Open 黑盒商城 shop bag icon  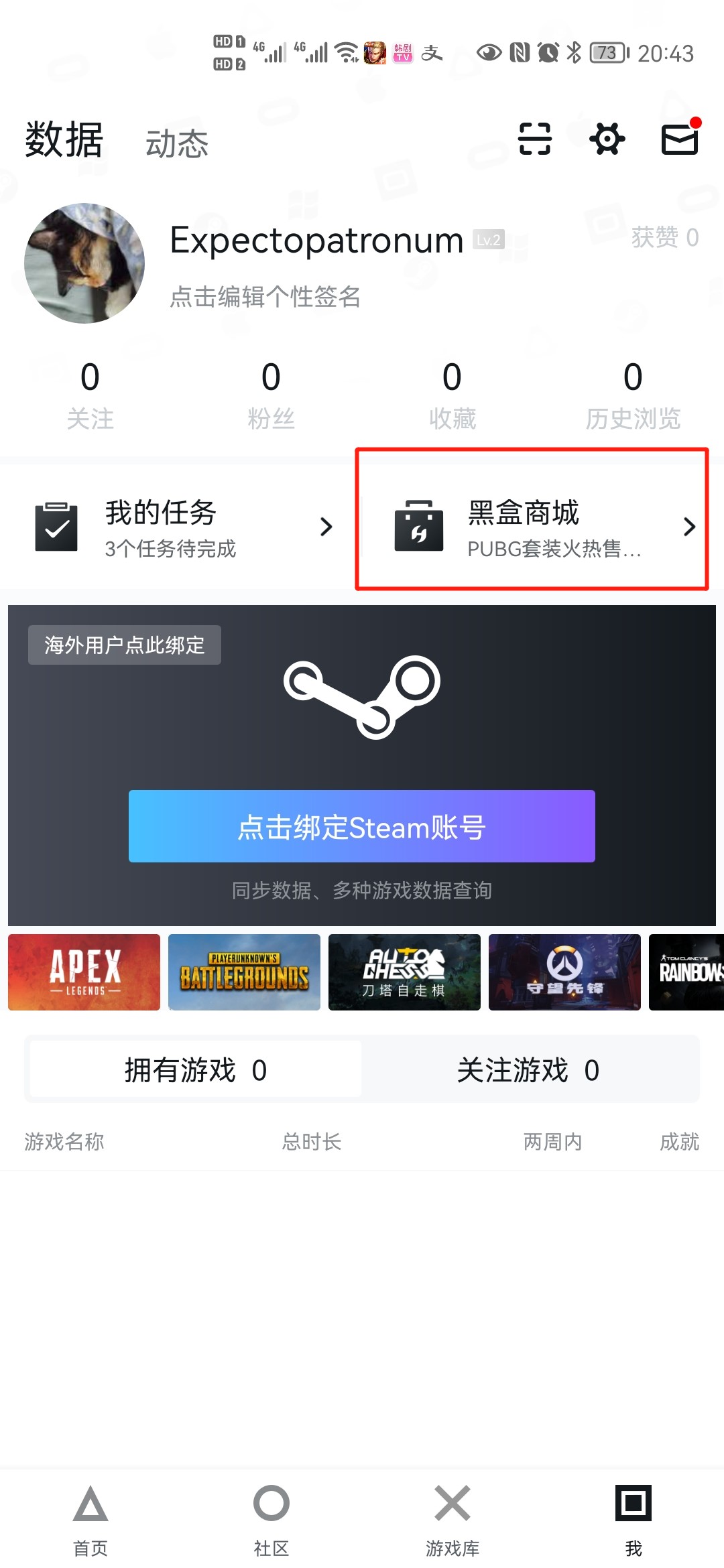(419, 525)
